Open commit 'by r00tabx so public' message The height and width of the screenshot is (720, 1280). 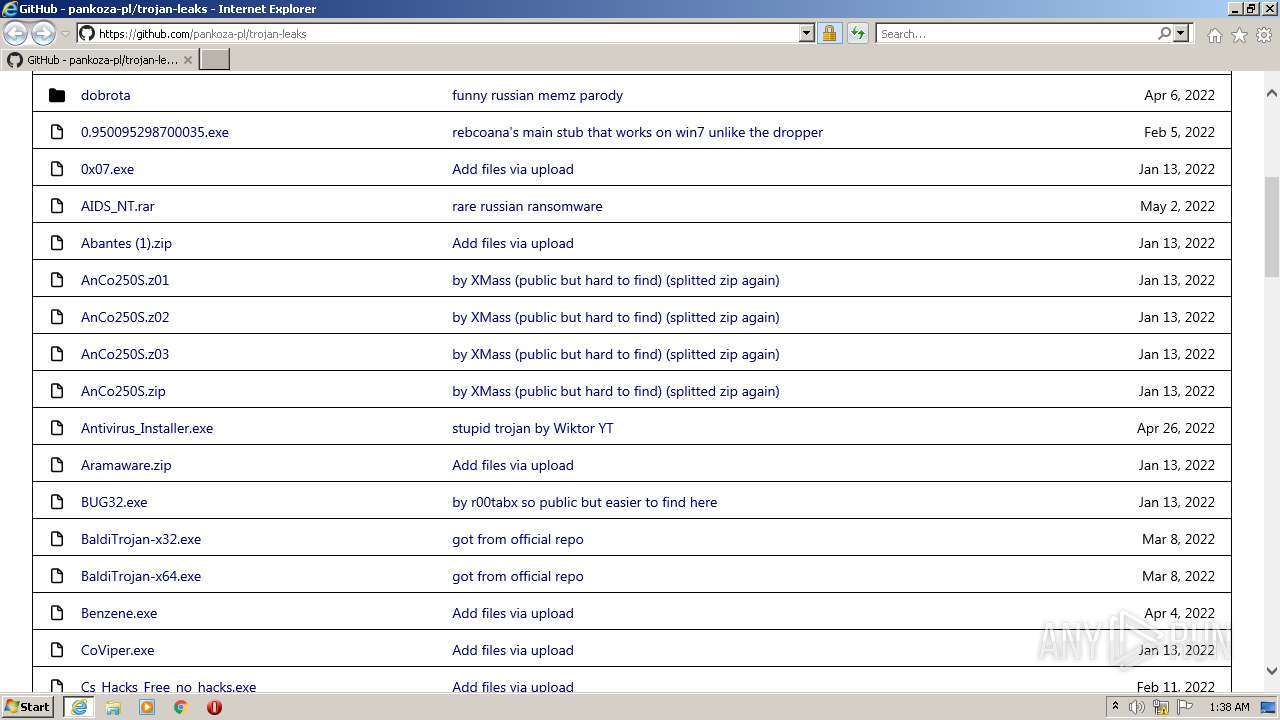point(585,502)
